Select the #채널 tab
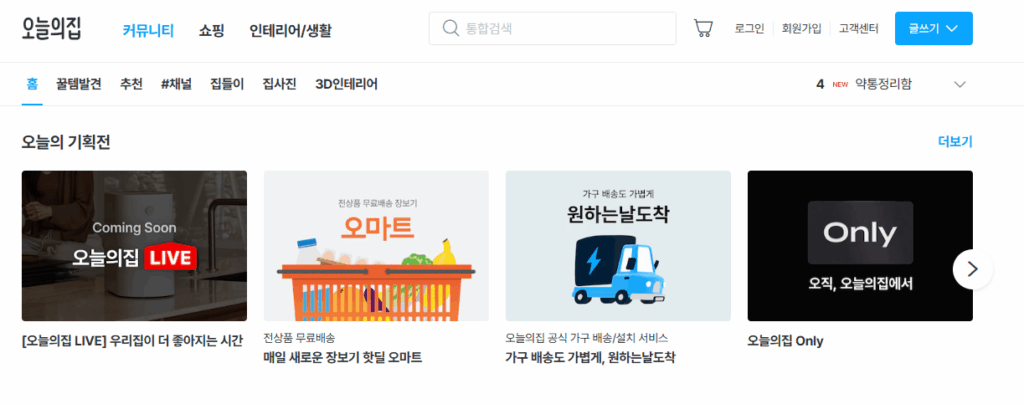Viewport: 1024px width, 404px height. [x=176, y=84]
